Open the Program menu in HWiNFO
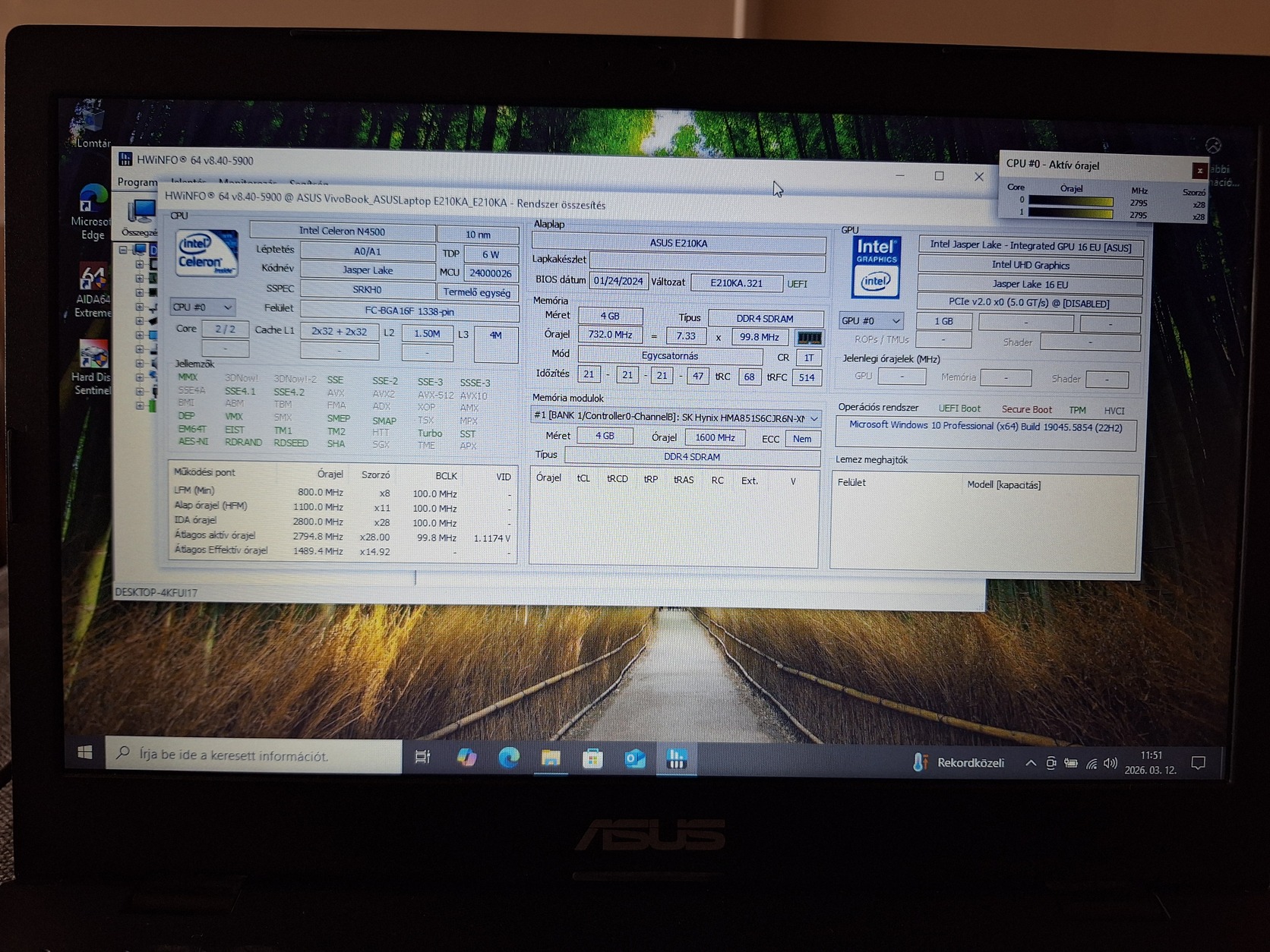The height and width of the screenshot is (952, 1270). [x=137, y=182]
